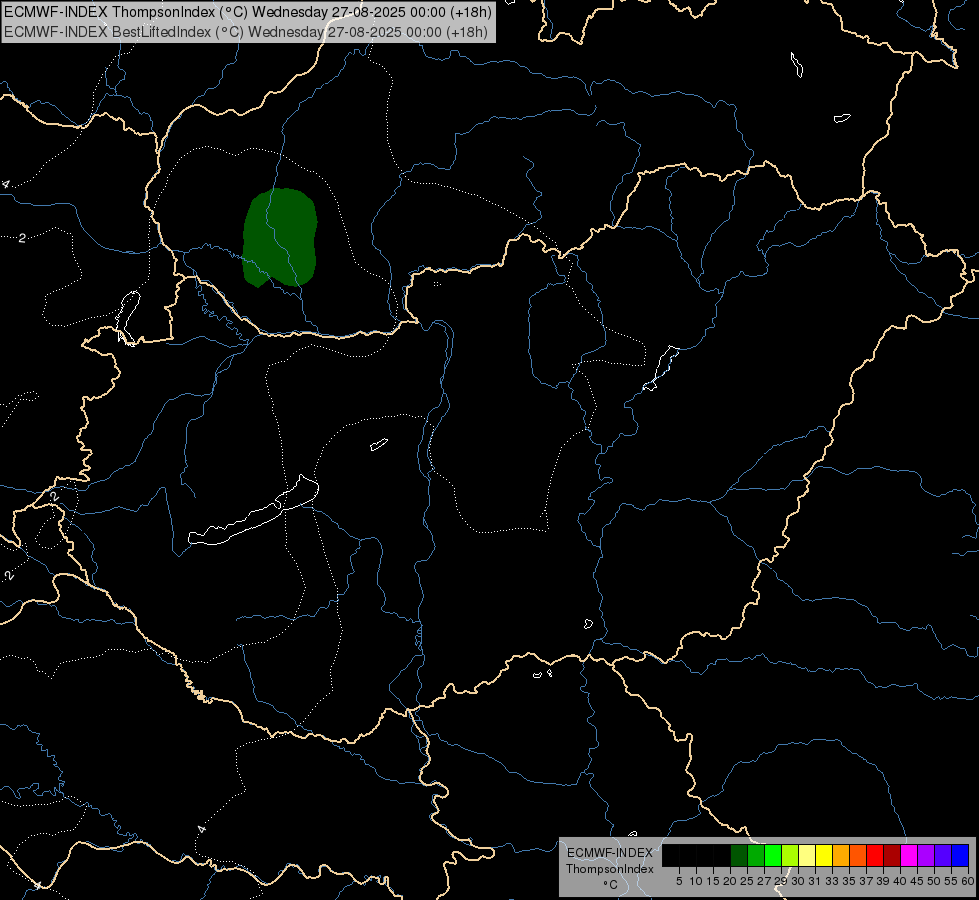Click the ThompsonIndex title line at top
The image size is (979, 900).
tap(248, 12)
